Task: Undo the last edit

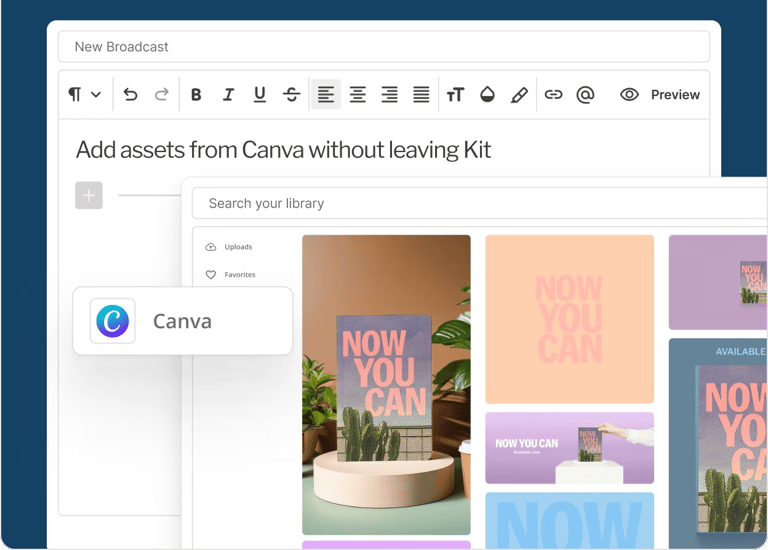Action: (x=130, y=94)
